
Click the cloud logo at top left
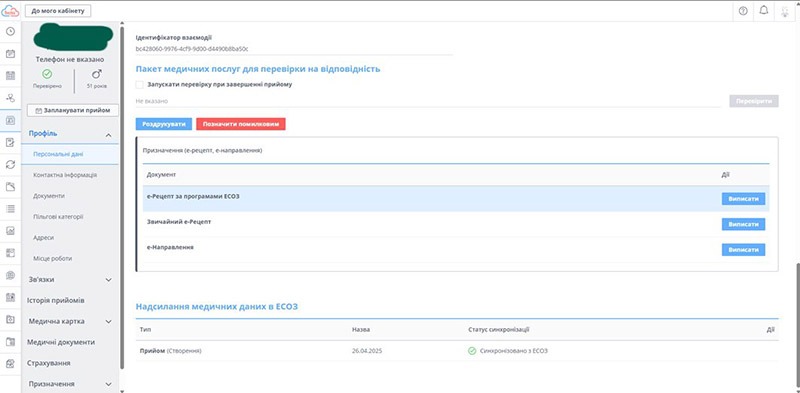click(x=11, y=10)
